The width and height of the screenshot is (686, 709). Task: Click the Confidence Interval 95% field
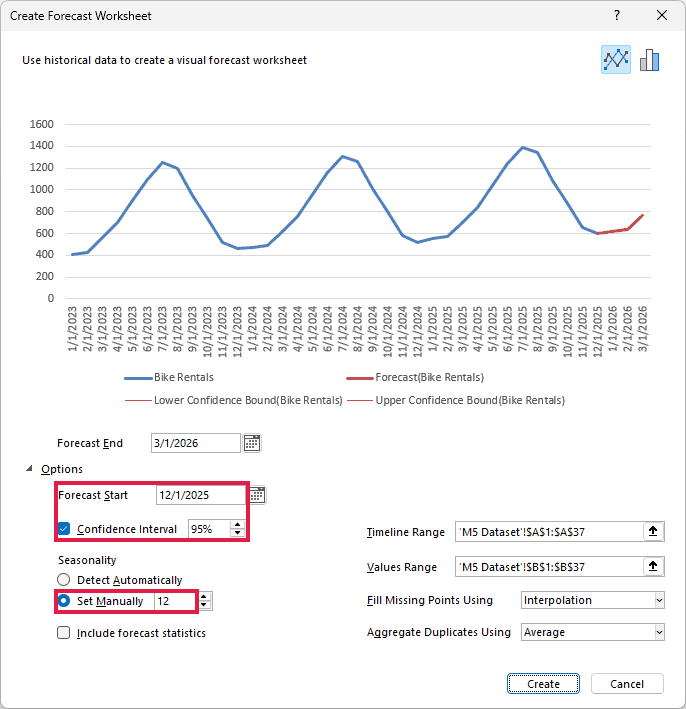click(209, 529)
